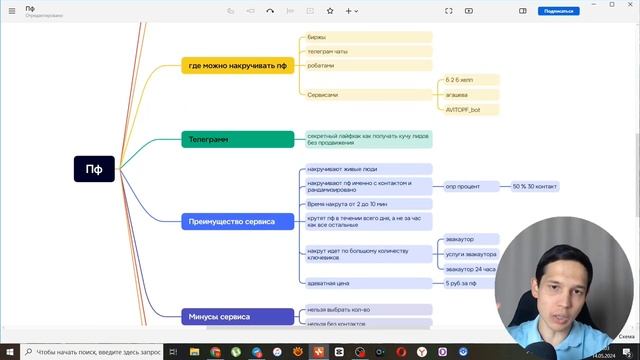Click the 'телеграм чаты' subtopic

[369, 51]
